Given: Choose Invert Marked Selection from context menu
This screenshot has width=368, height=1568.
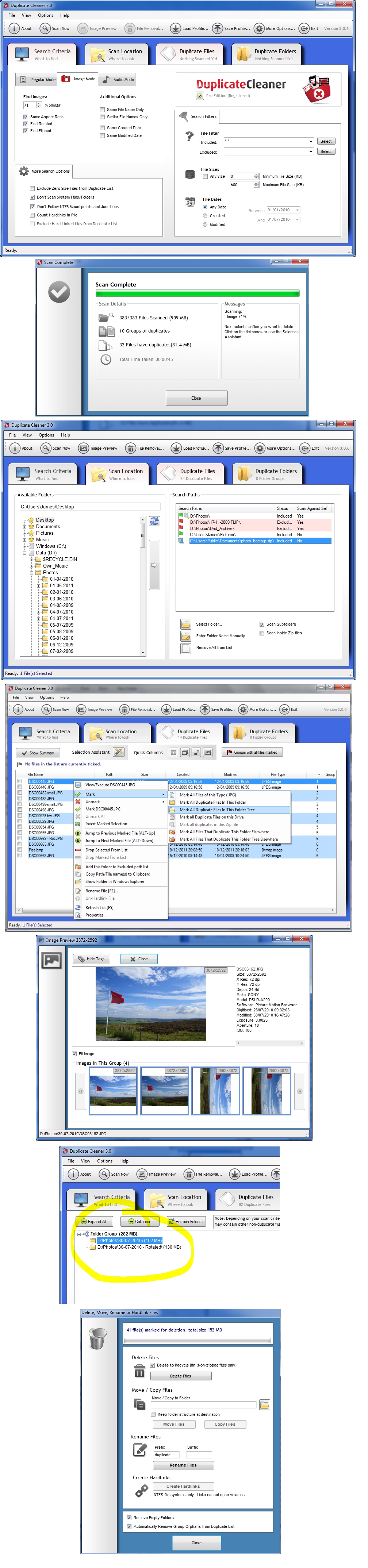Looking at the screenshot, I should 120,823.
